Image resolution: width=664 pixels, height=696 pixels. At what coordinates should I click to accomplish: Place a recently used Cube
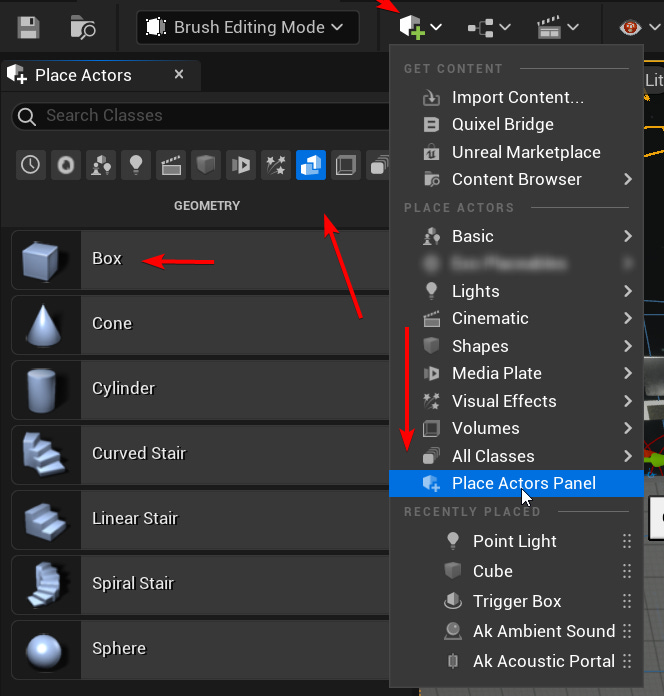[x=516, y=571]
